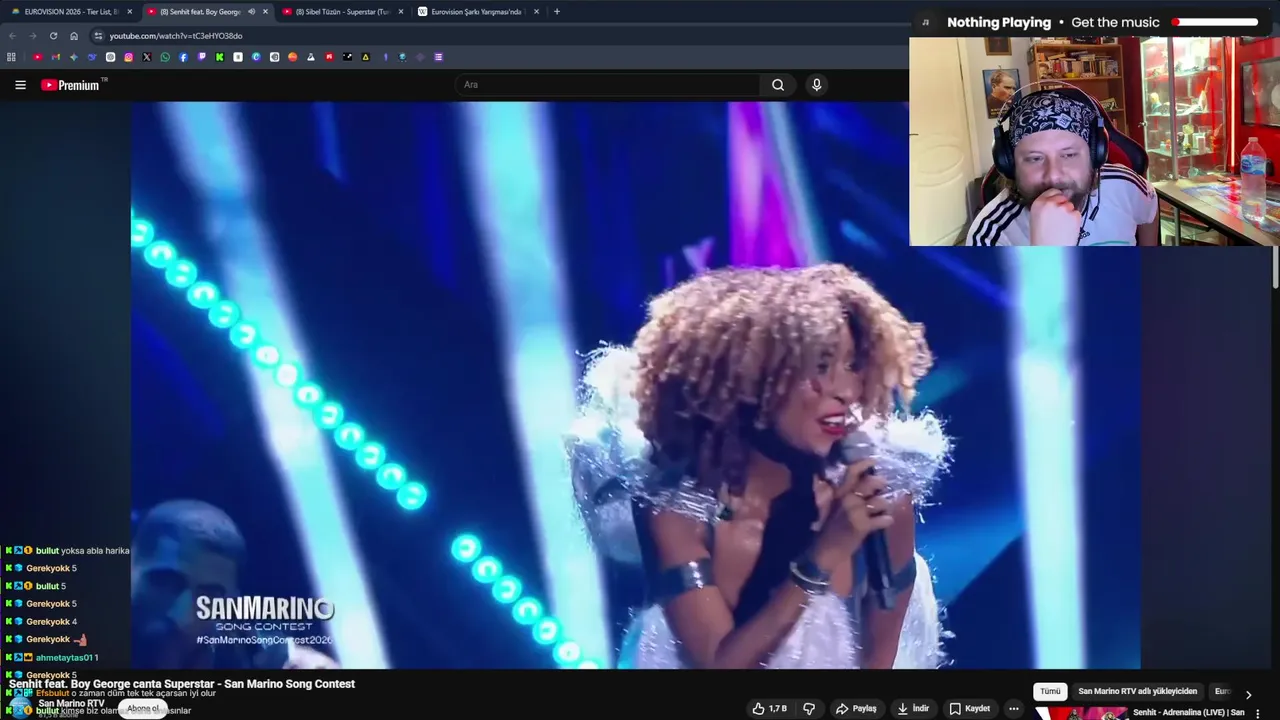Show more chips with right chevron
The height and width of the screenshot is (720, 1280).
(1248, 694)
